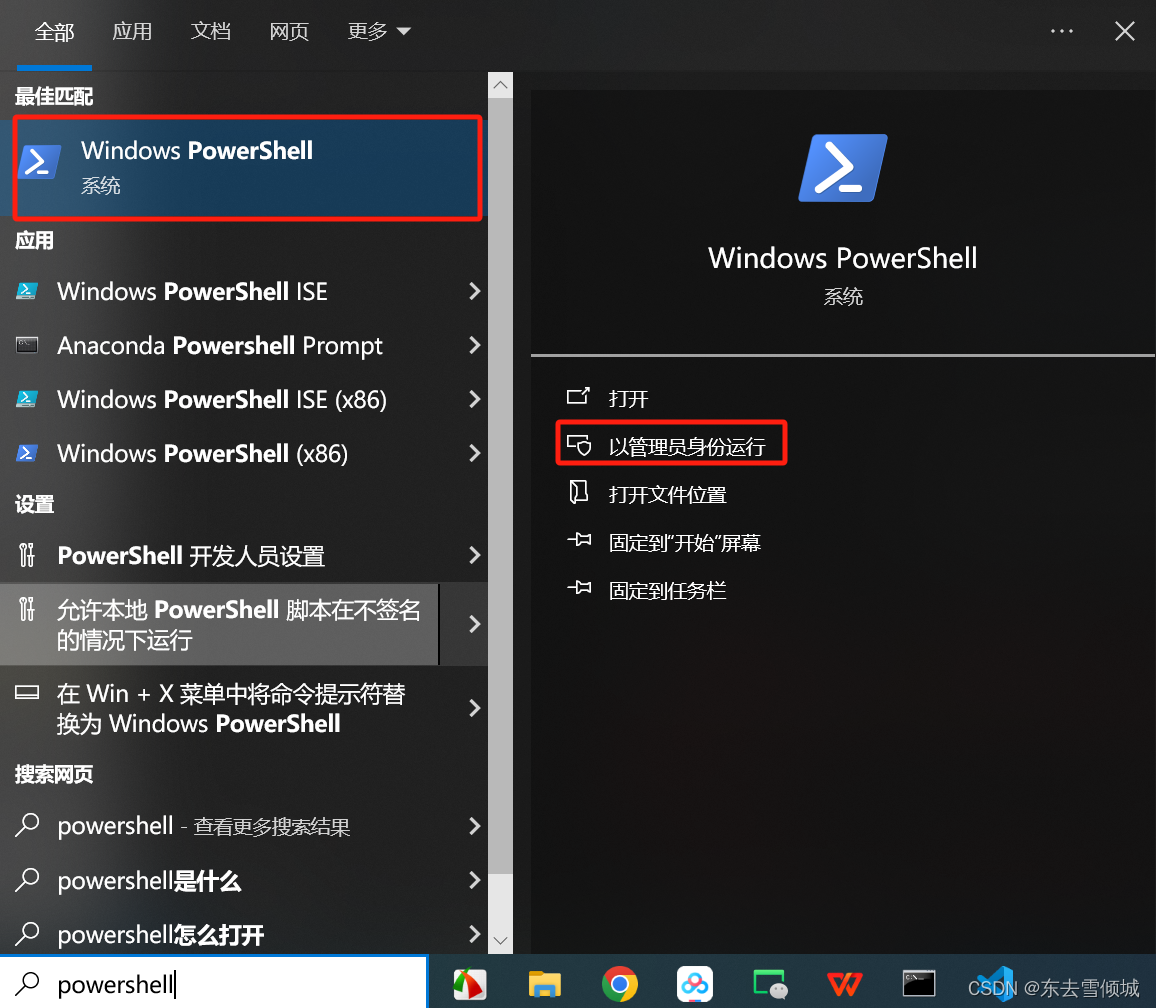Screen dimensions: 1156x1008
Task: Click the results list scroll up arrow
Action: (501, 85)
